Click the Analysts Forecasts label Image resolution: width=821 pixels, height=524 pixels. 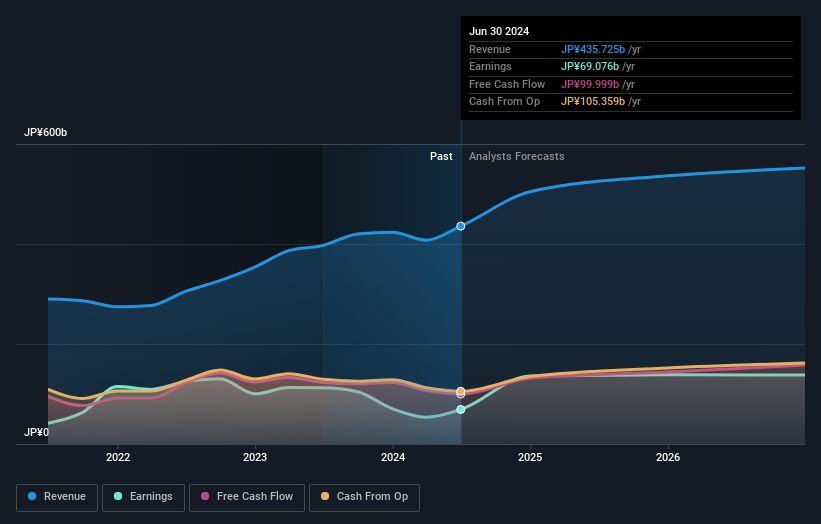coord(517,156)
